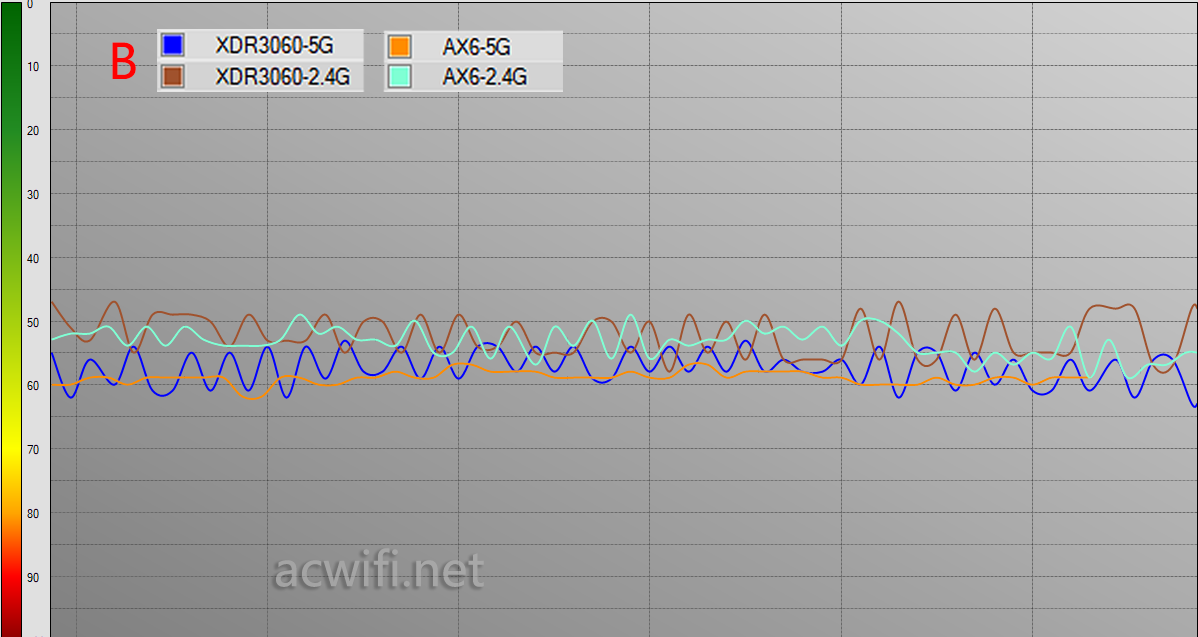Click the 50 value on signal axis
Image resolution: width=1198 pixels, height=637 pixels.
(x=33, y=322)
